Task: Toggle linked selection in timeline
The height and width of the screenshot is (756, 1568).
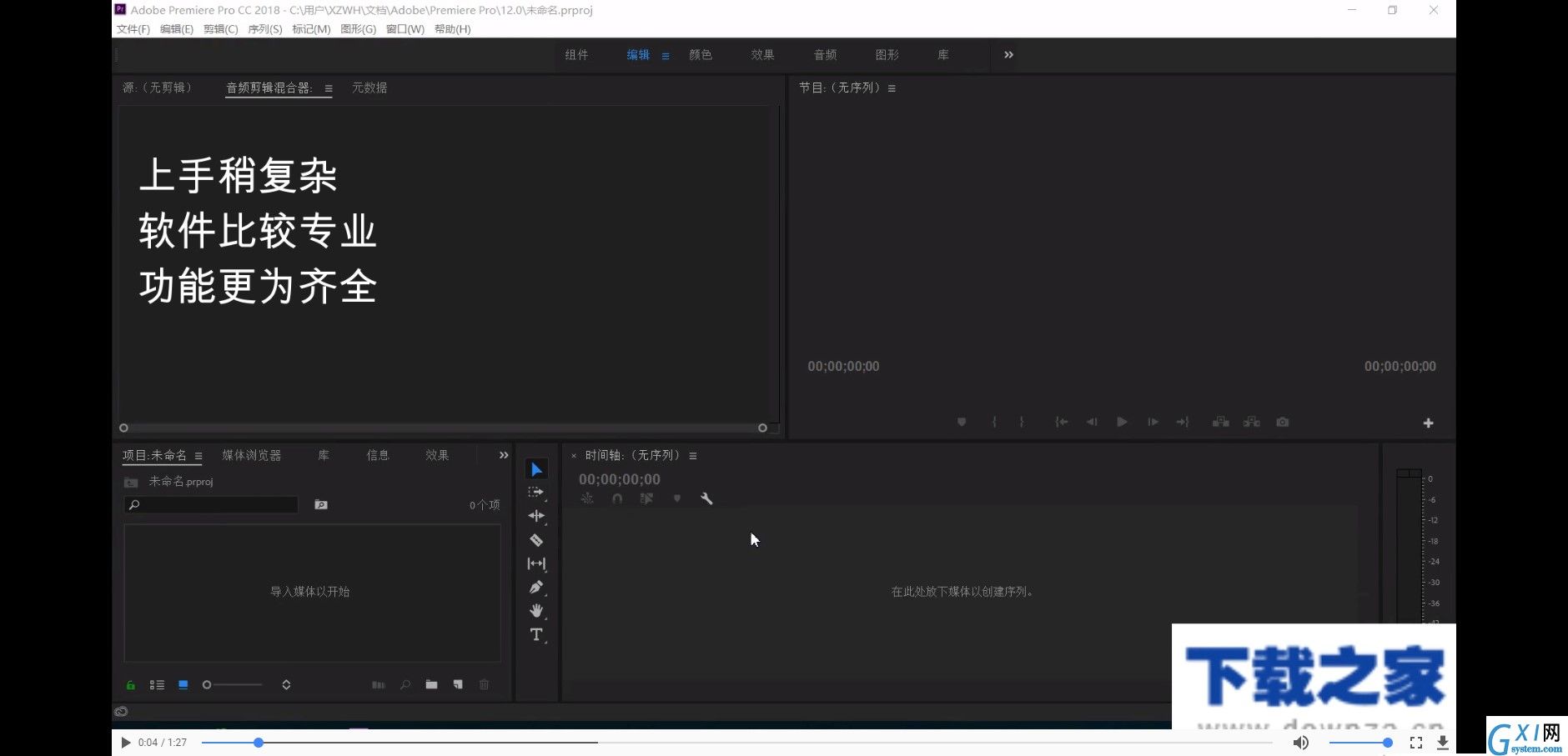Action: [646, 498]
